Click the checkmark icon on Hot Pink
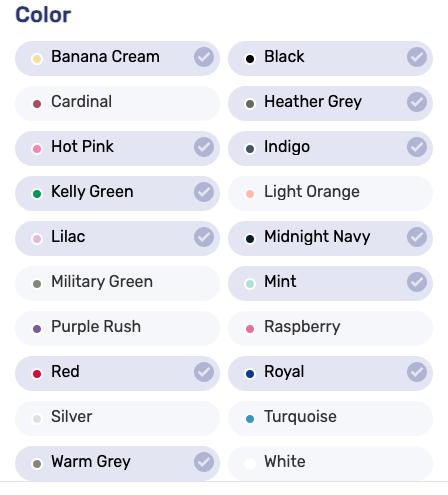This screenshot has width=448, height=495. (204, 147)
